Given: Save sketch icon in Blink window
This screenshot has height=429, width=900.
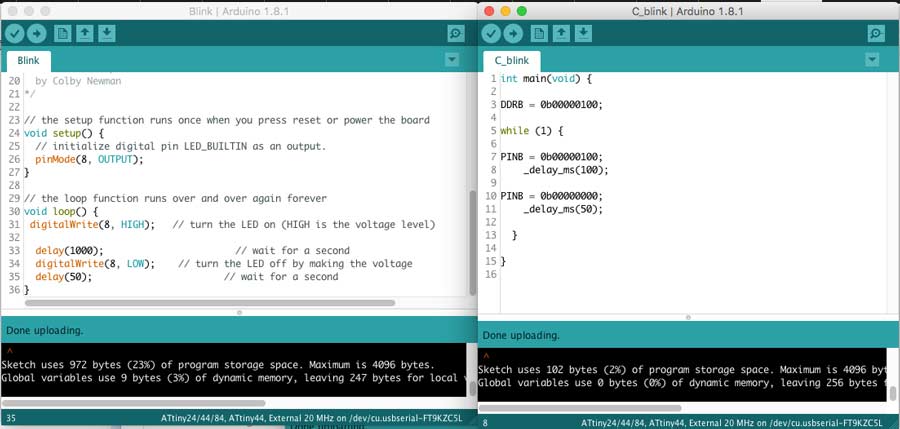Looking at the screenshot, I should (107, 34).
